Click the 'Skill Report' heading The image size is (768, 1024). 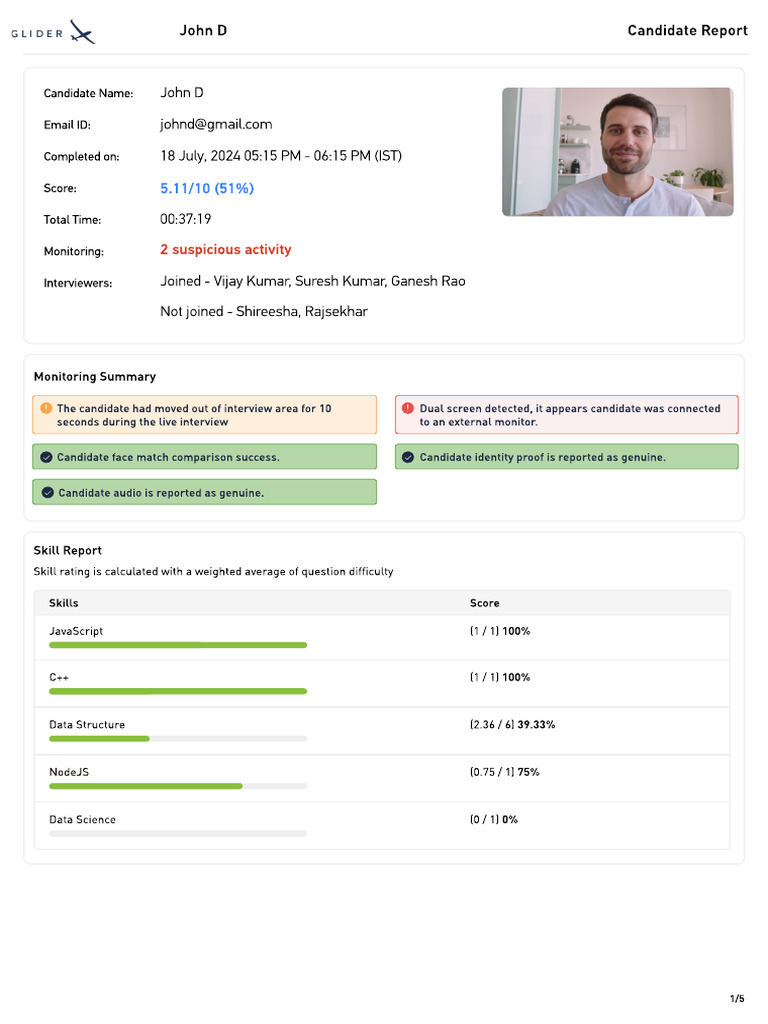tap(68, 551)
